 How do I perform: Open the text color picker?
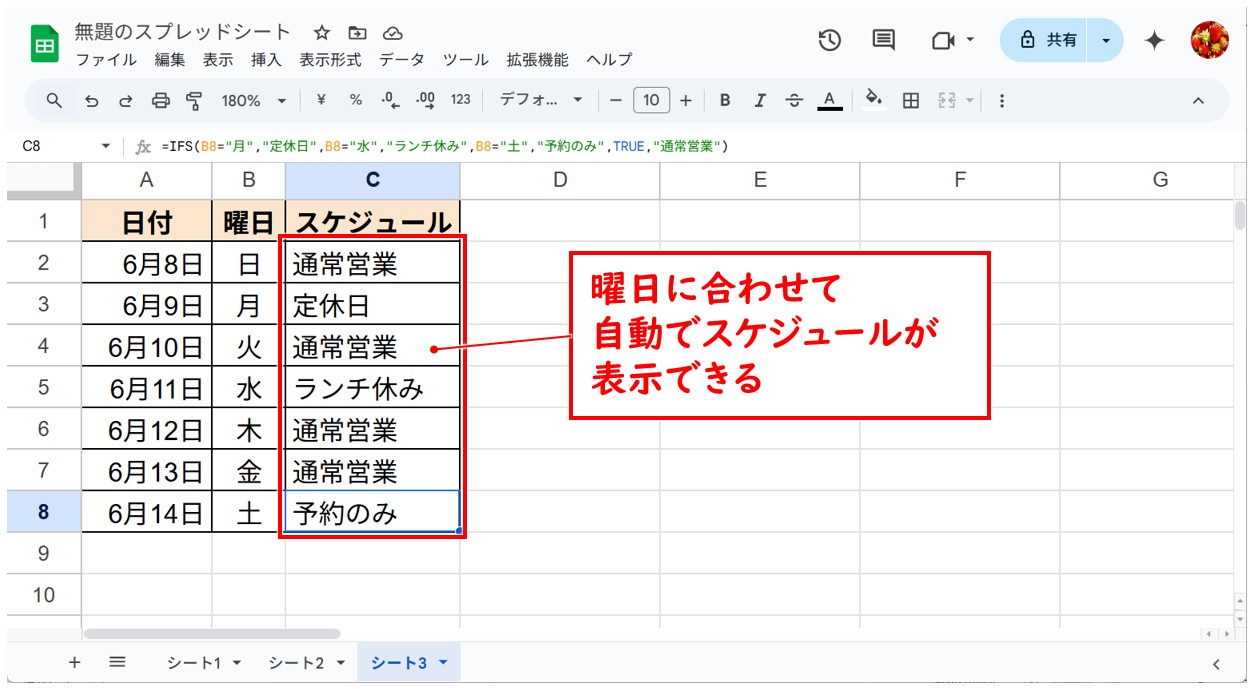point(828,100)
